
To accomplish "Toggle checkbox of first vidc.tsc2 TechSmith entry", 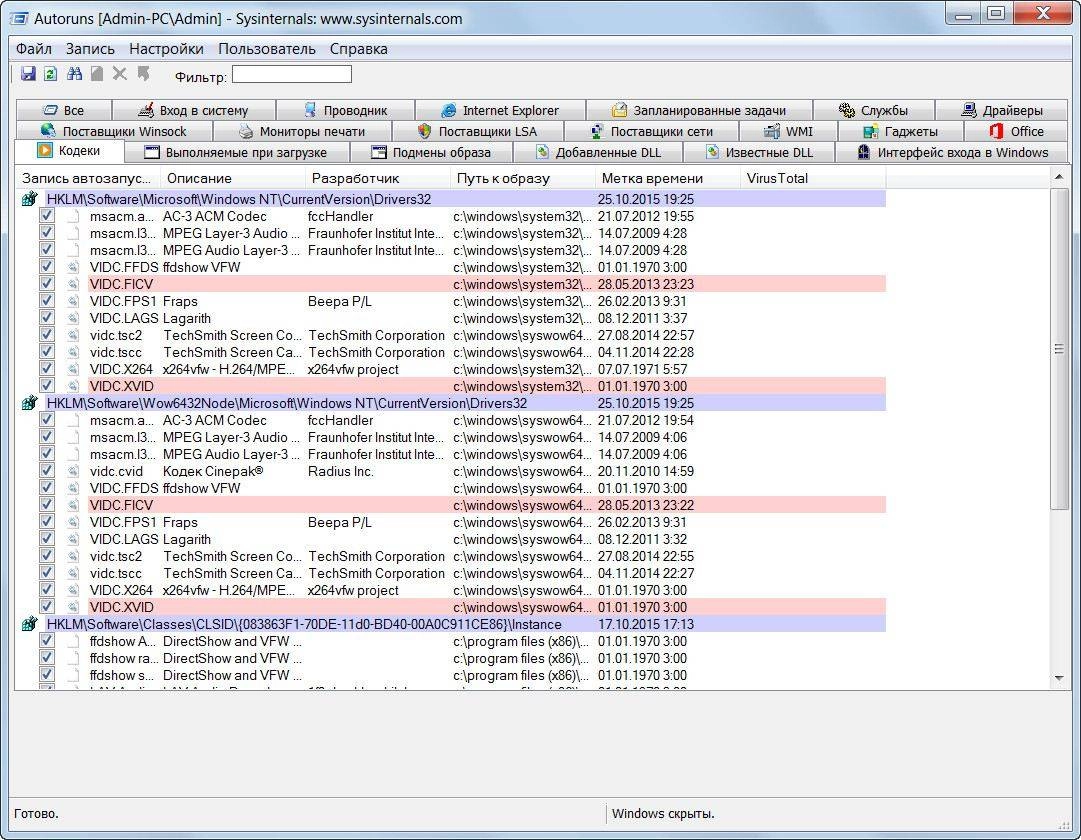I will 47,334.
